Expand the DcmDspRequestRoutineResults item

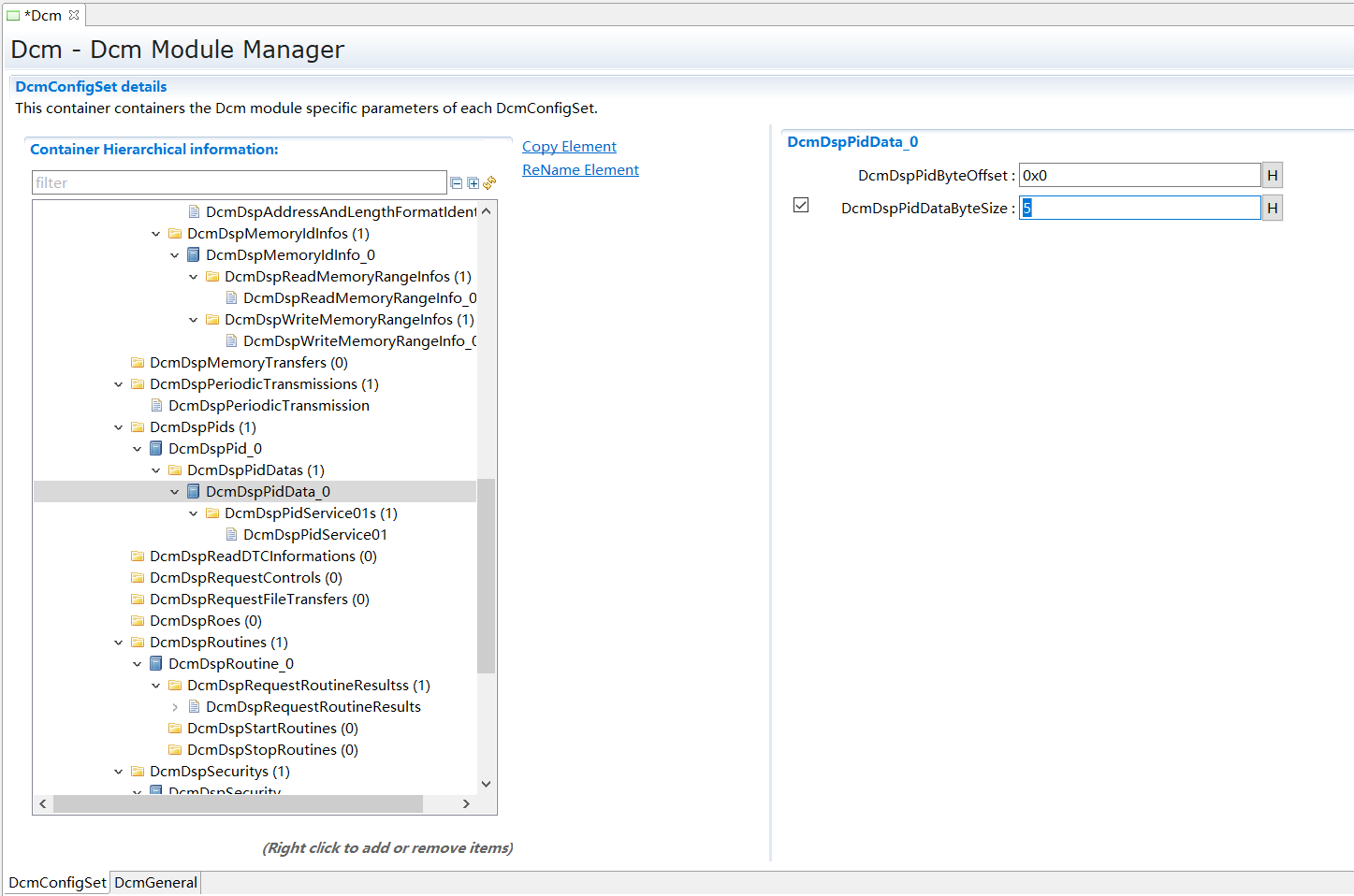pos(175,707)
